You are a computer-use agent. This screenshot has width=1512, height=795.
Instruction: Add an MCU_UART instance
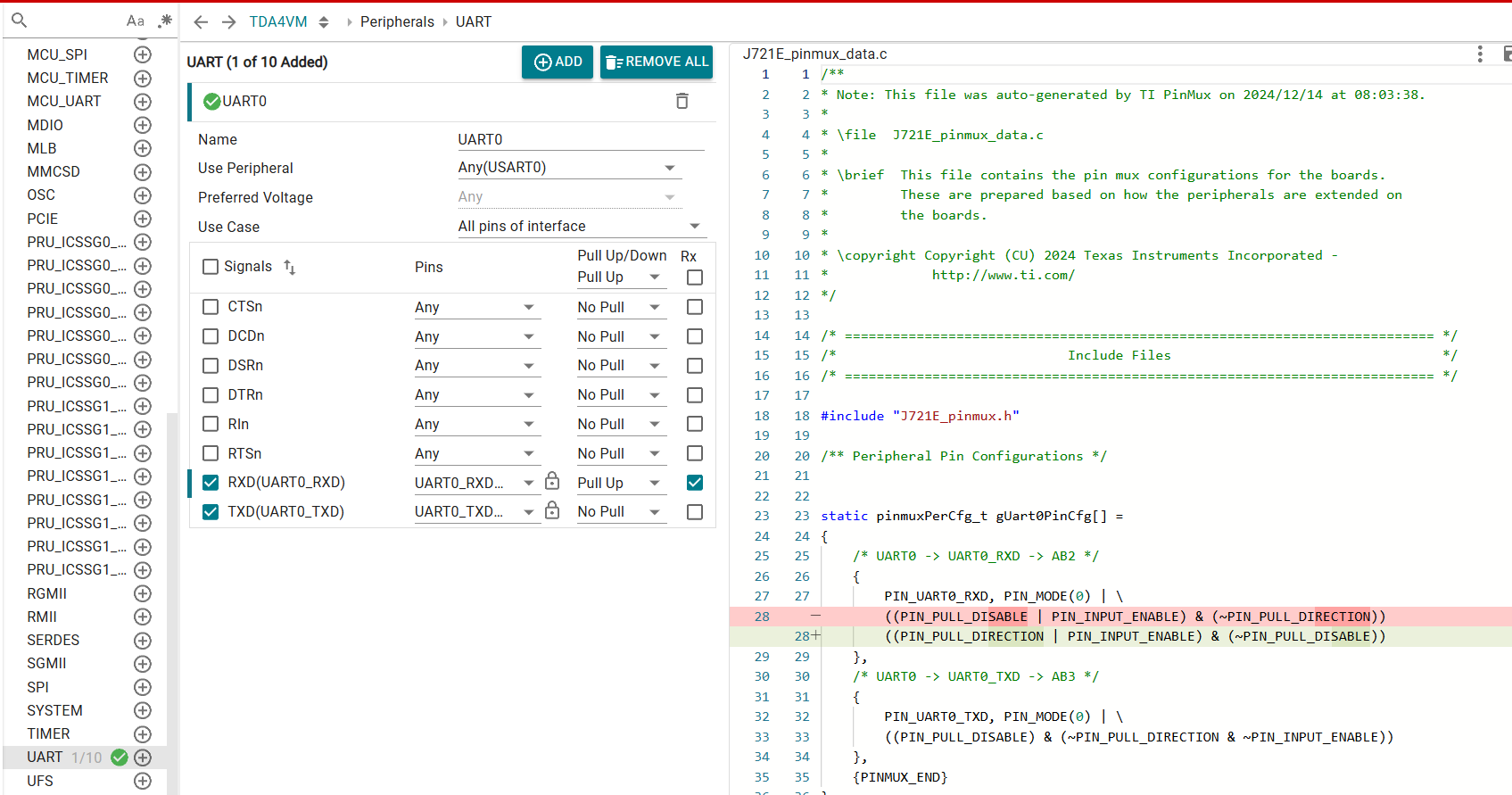click(143, 102)
